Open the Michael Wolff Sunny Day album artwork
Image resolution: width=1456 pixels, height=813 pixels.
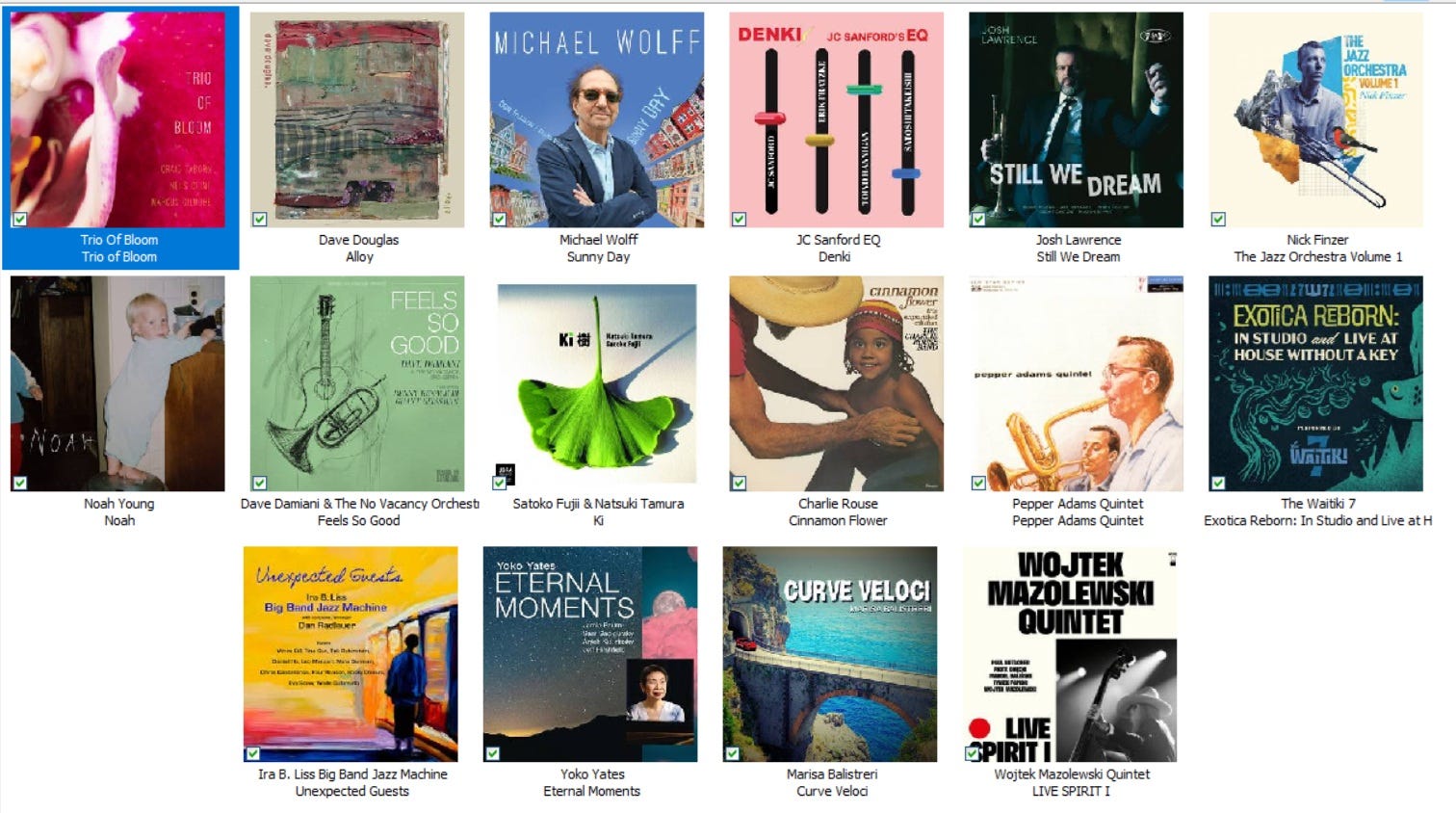(x=597, y=119)
